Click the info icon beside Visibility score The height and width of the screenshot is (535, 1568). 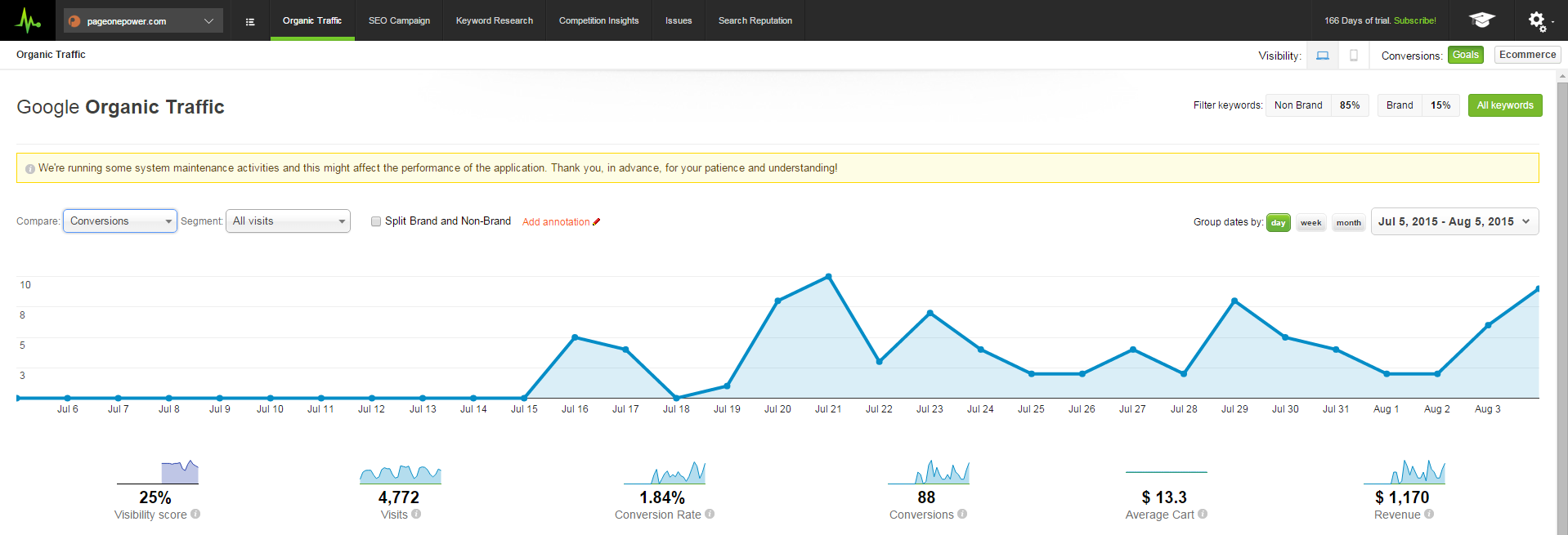(195, 515)
